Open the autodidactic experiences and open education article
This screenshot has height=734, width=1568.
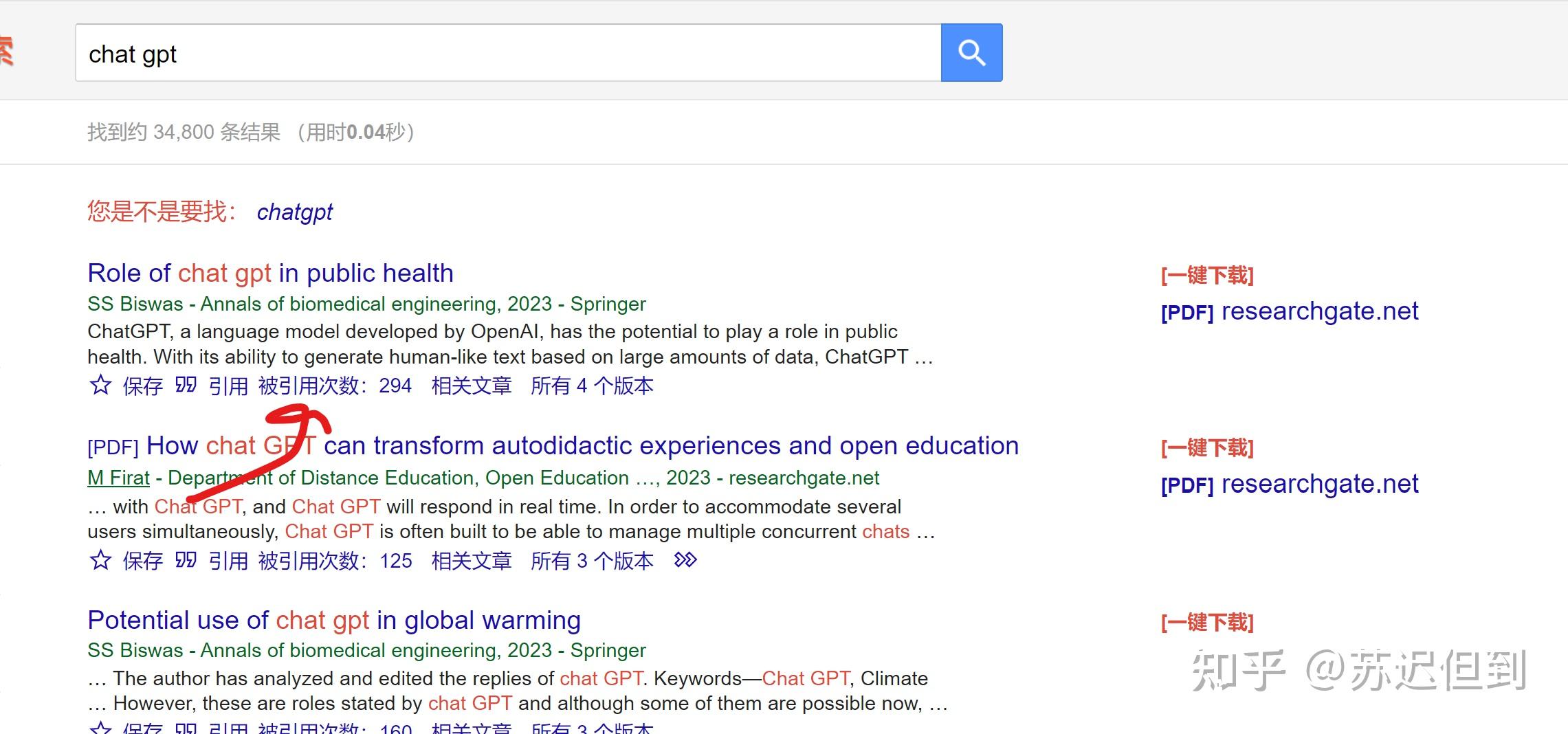[x=582, y=446]
